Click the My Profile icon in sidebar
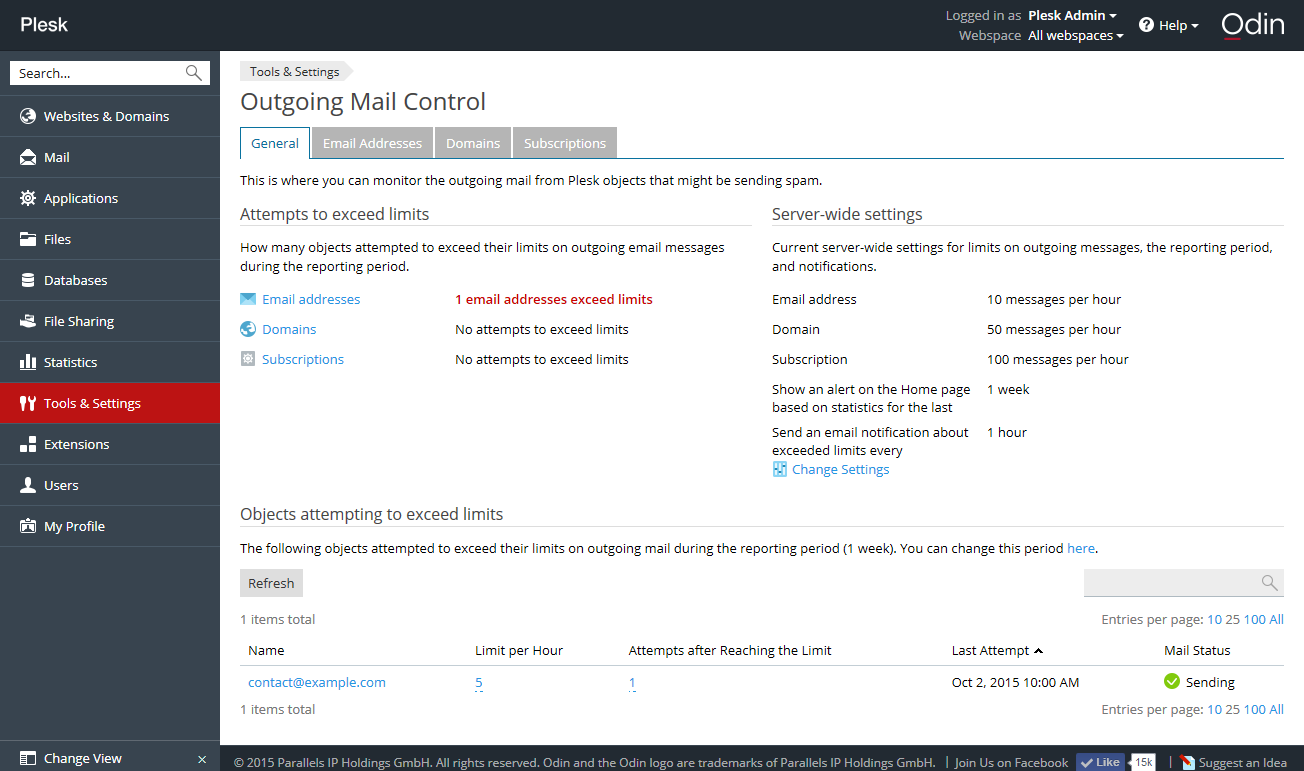This screenshot has height=771, width=1304. pos(28,526)
